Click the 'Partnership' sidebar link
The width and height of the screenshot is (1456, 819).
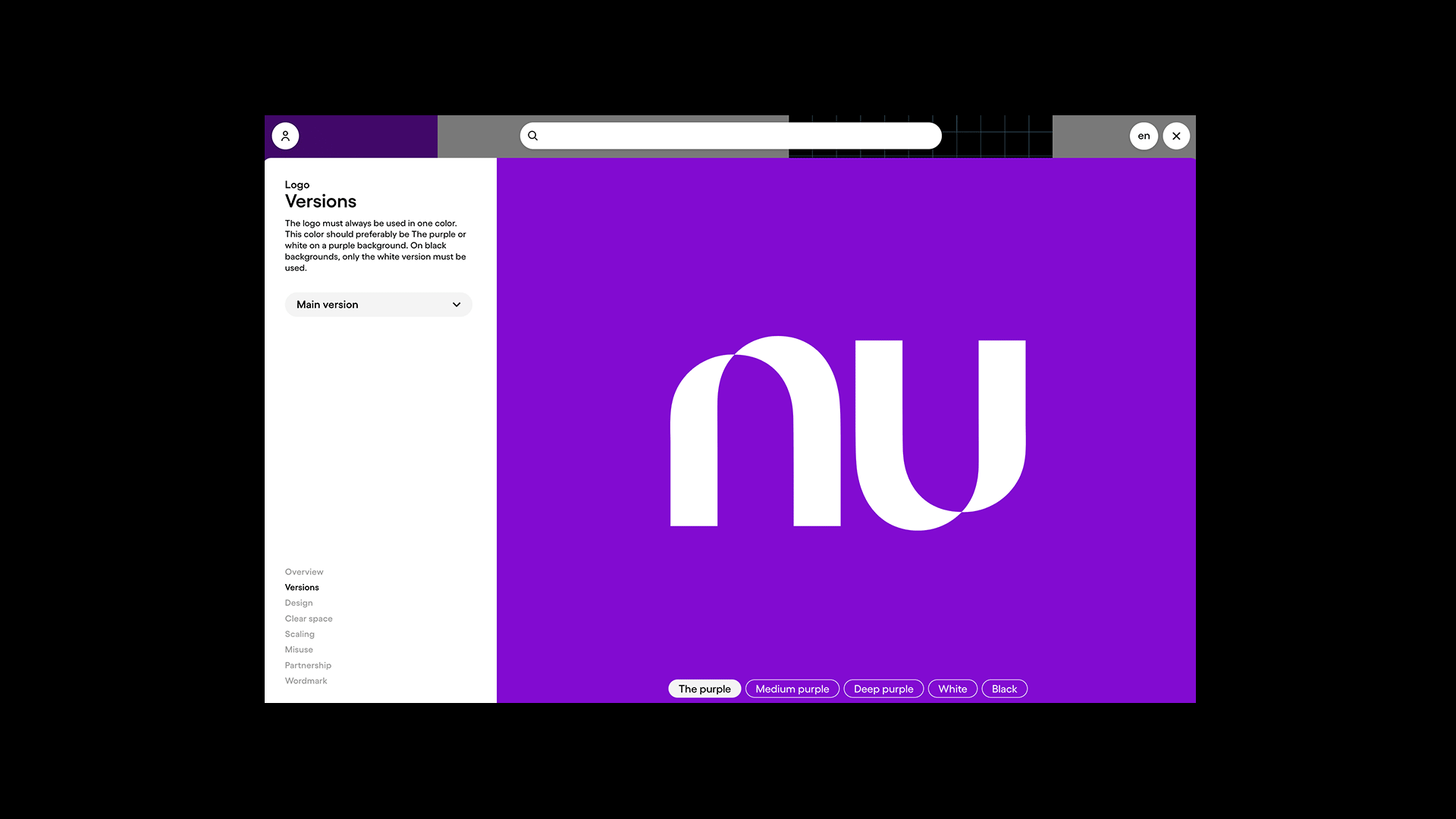308,665
